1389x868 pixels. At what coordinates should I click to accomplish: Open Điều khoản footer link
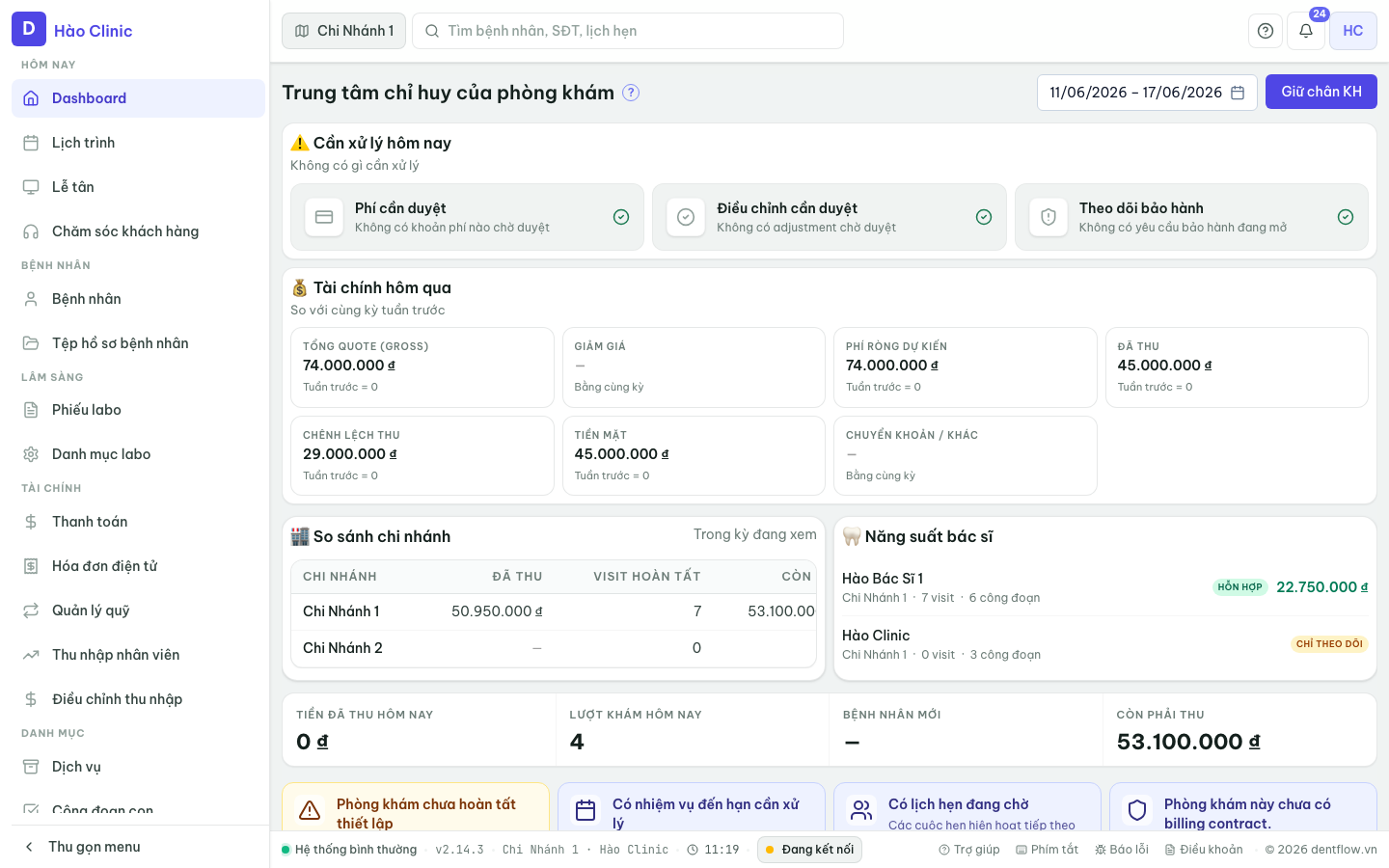[x=1204, y=850]
